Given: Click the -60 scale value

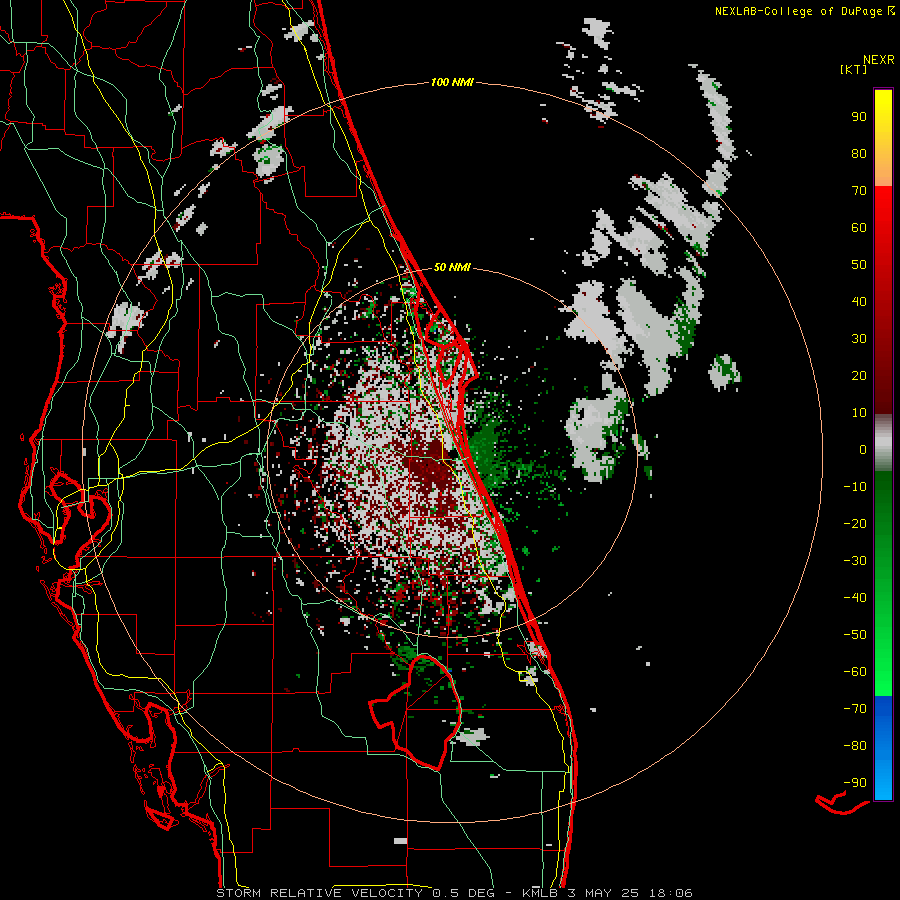Looking at the screenshot, I should pos(855,672).
